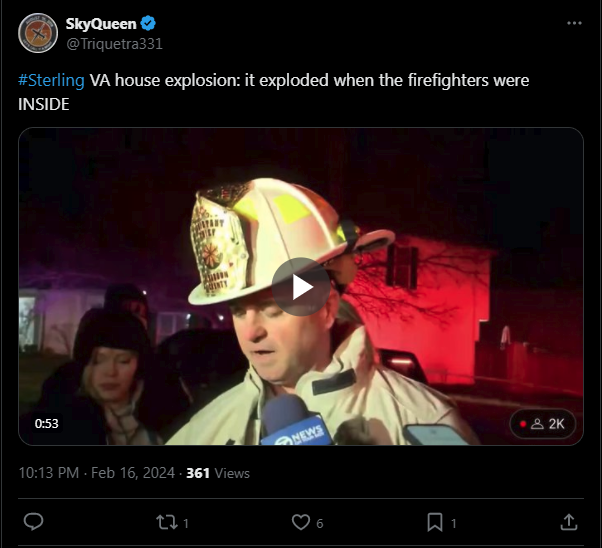The width and height of the screenshot is (602, 548).
Task: Click SkyQueen's blue verified badge
Action: (148, 23)
